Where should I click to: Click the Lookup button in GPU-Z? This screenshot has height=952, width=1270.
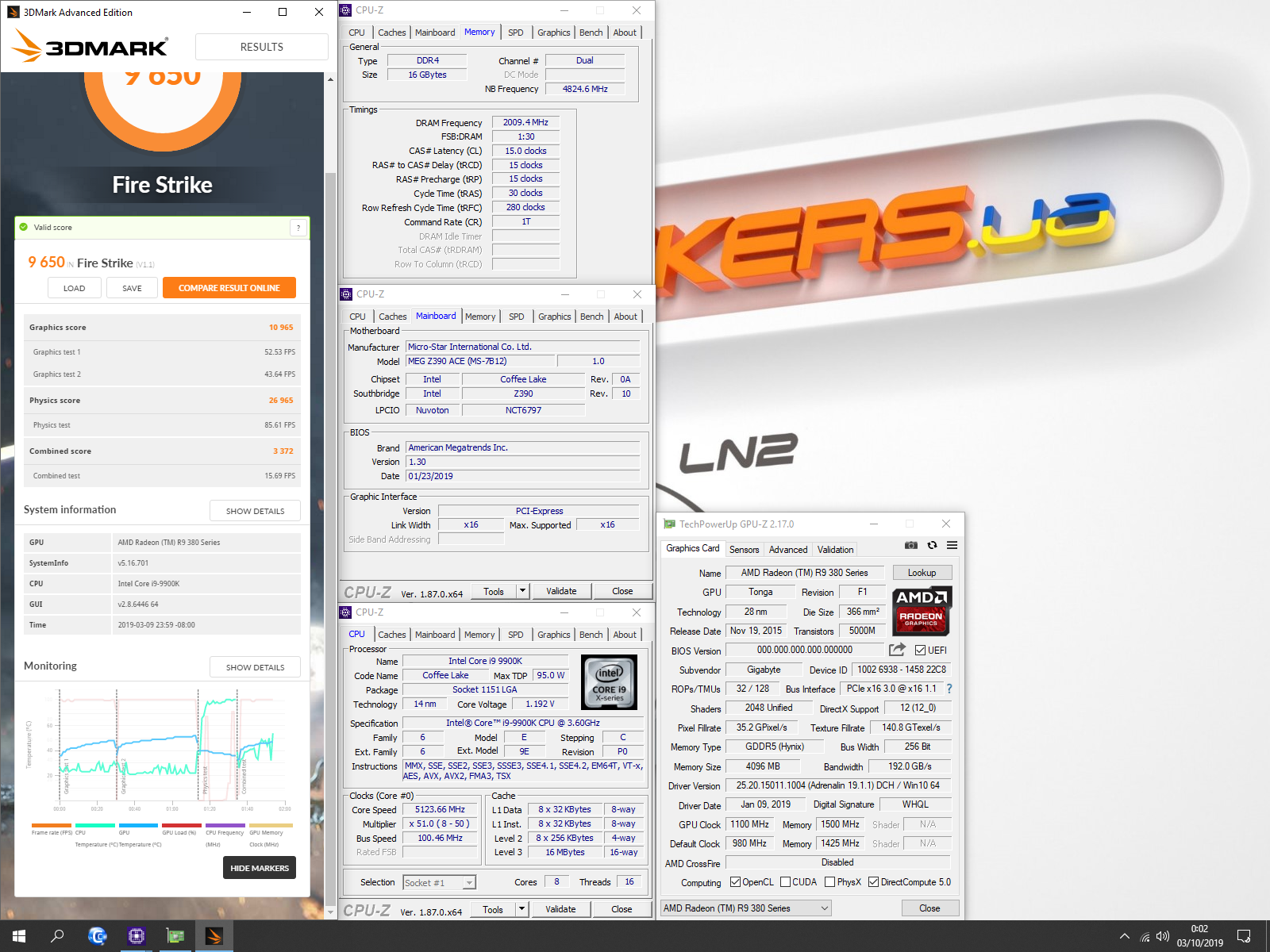click(x=922, y=573)
